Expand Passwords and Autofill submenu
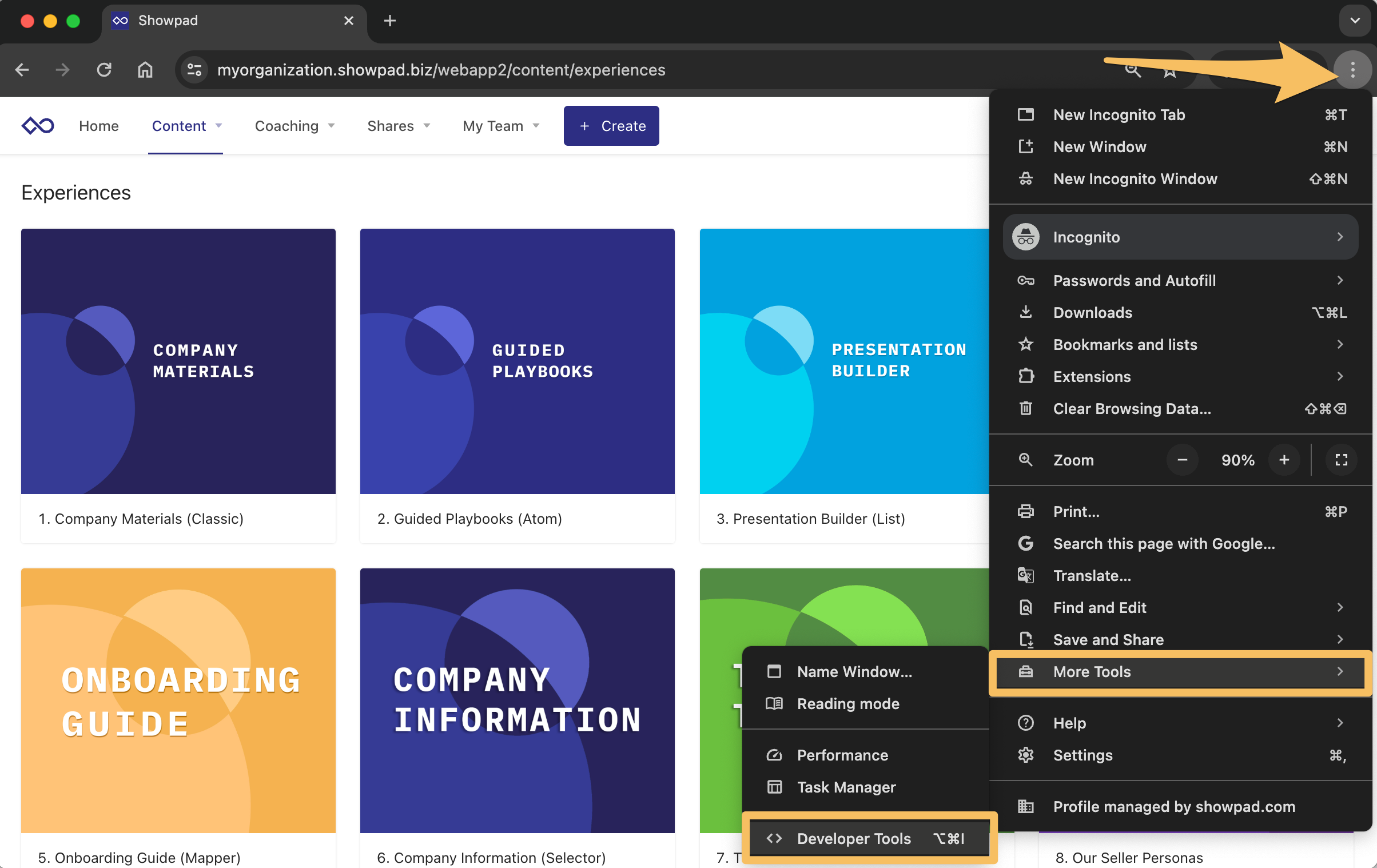 (x=1181, y=281)
